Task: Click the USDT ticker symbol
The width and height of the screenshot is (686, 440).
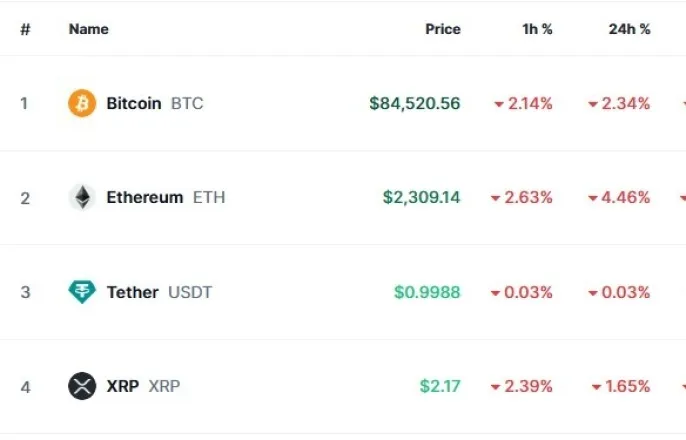Action: coord(190,292)
